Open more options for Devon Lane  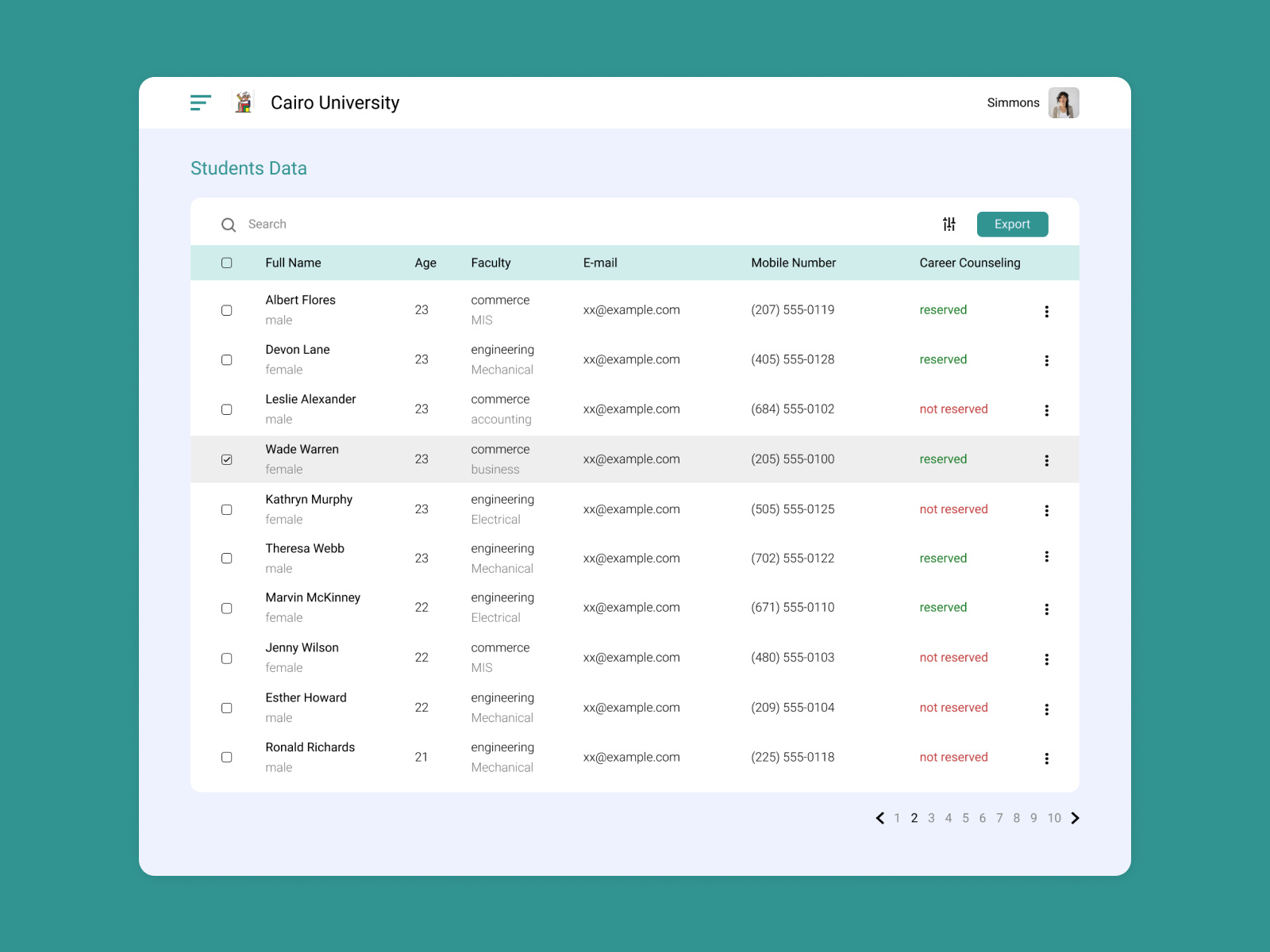click(x=1047, y=361)
